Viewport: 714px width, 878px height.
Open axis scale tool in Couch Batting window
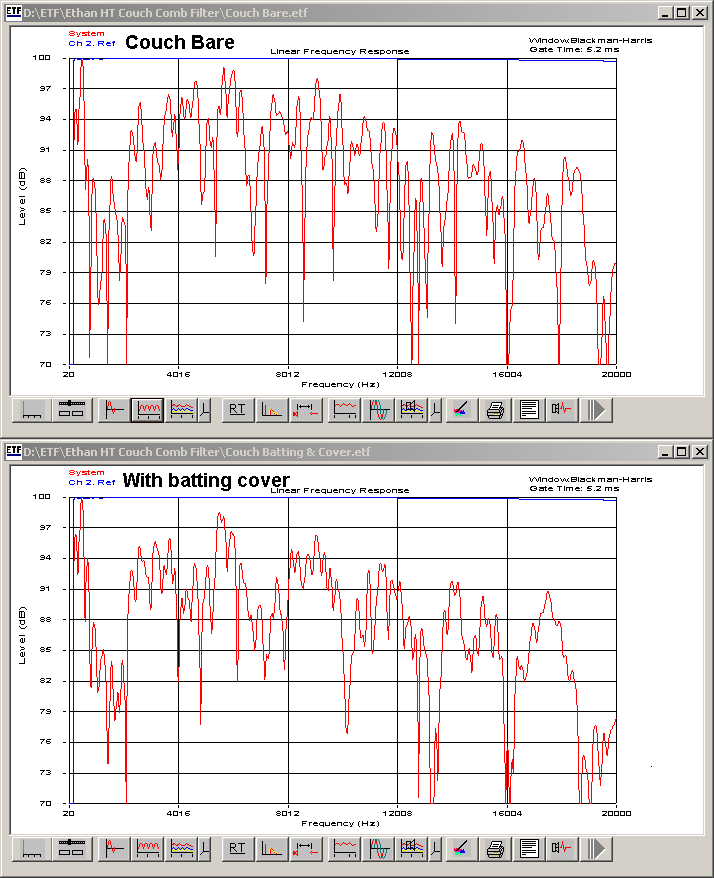[32, 849]
